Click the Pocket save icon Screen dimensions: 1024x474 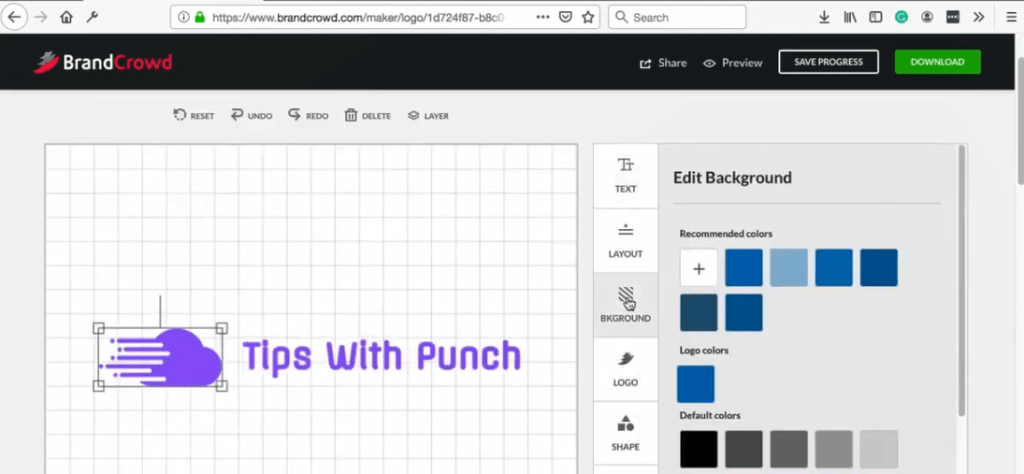(x=566, y=17)
